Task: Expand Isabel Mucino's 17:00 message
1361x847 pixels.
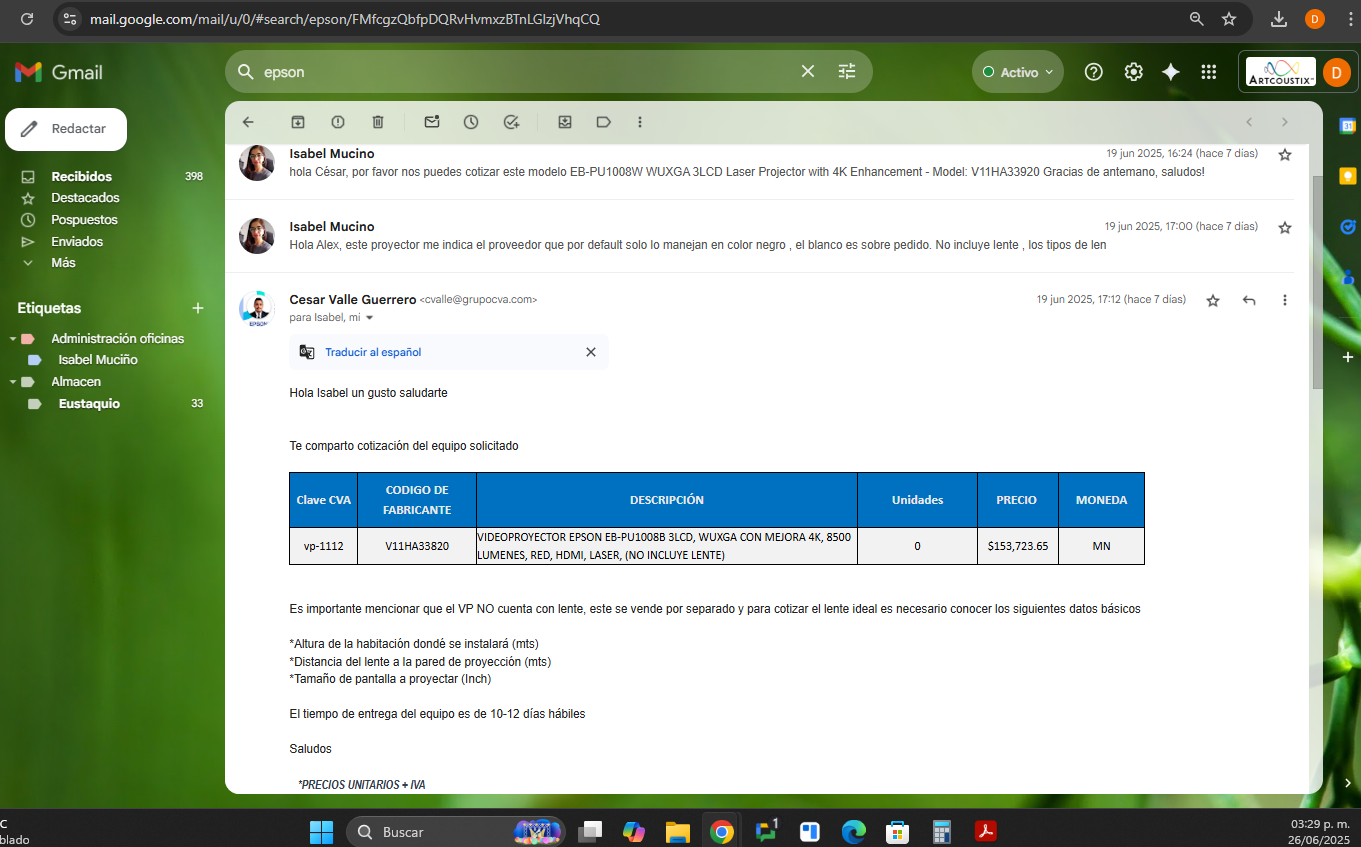Action: tap(760, 236)
